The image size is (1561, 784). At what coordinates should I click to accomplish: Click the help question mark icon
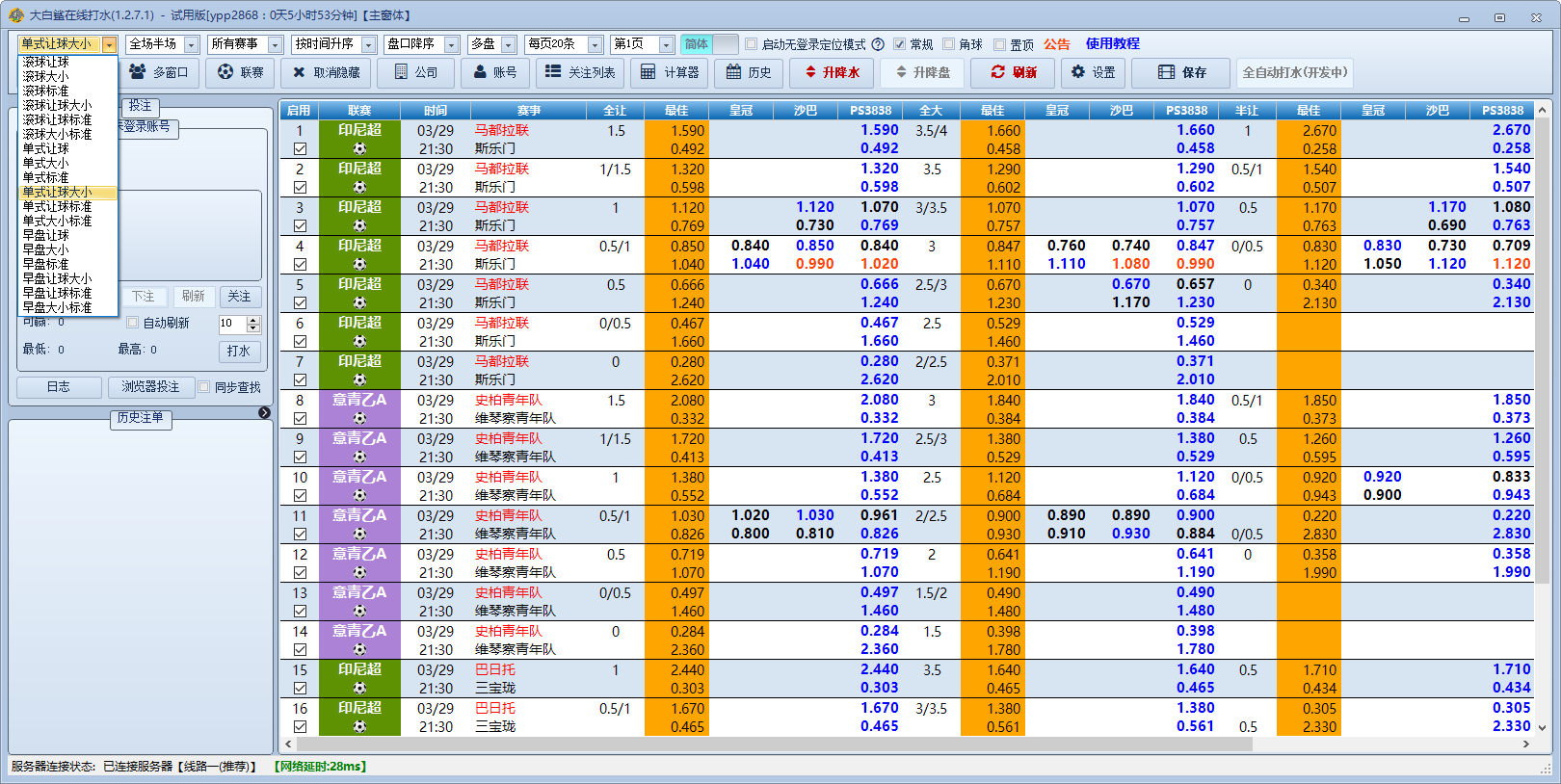tap(878, 44)
